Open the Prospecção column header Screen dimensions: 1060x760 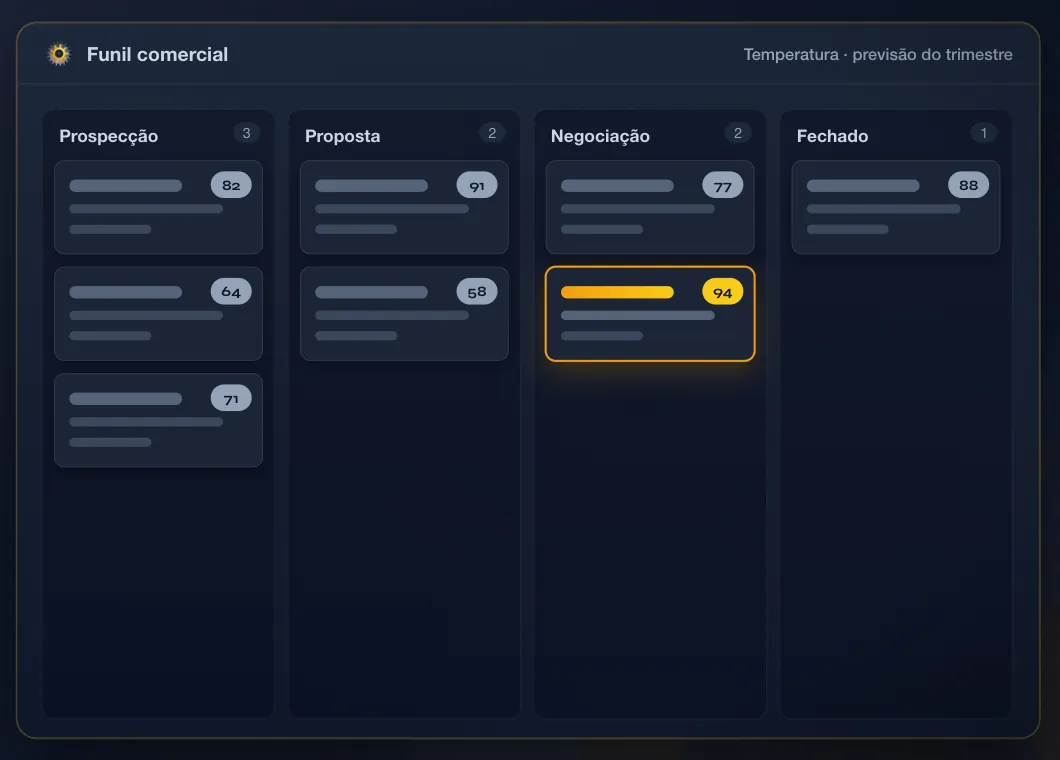[108, 136]
